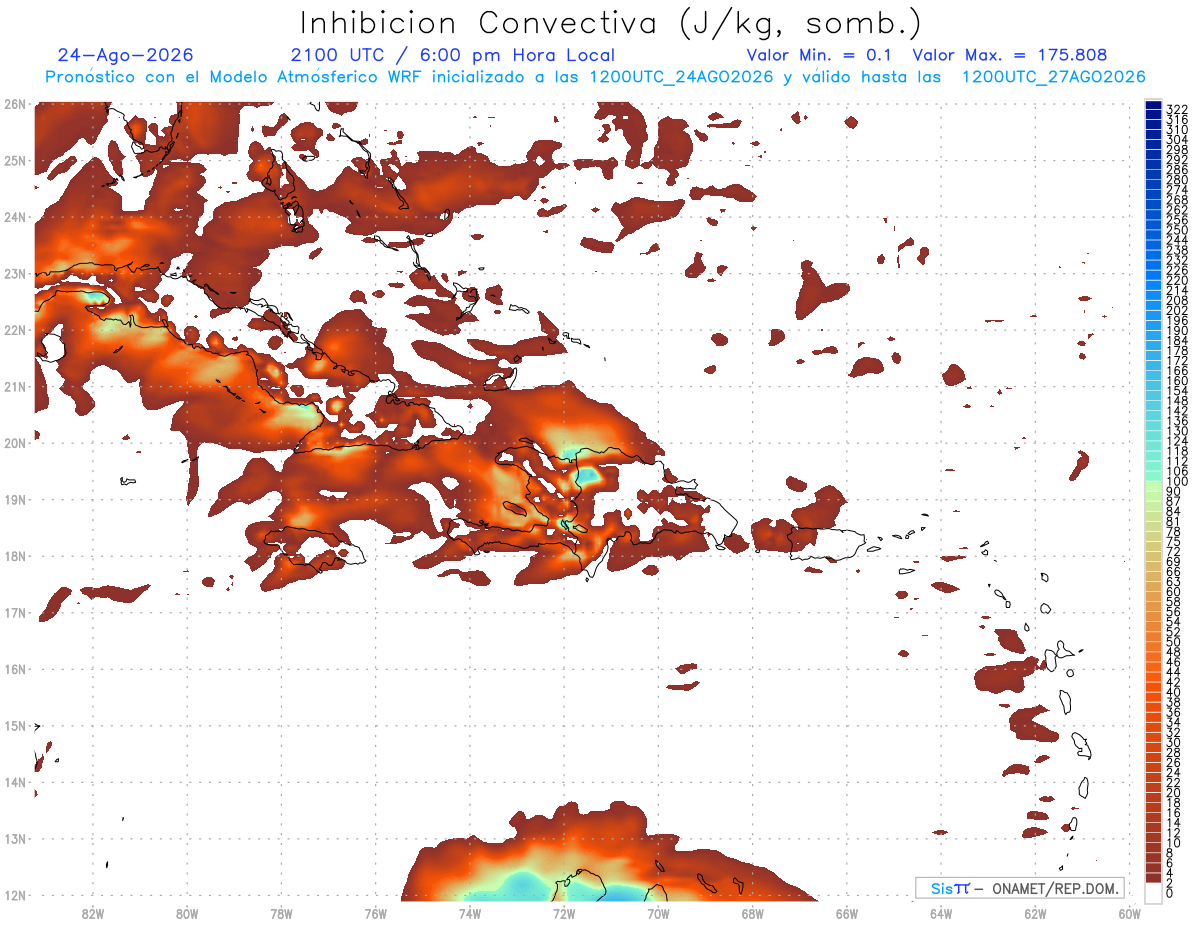Screen dimensions: 1200x927
Task: Click the "68W" longitude label
Action: point(753,913)
